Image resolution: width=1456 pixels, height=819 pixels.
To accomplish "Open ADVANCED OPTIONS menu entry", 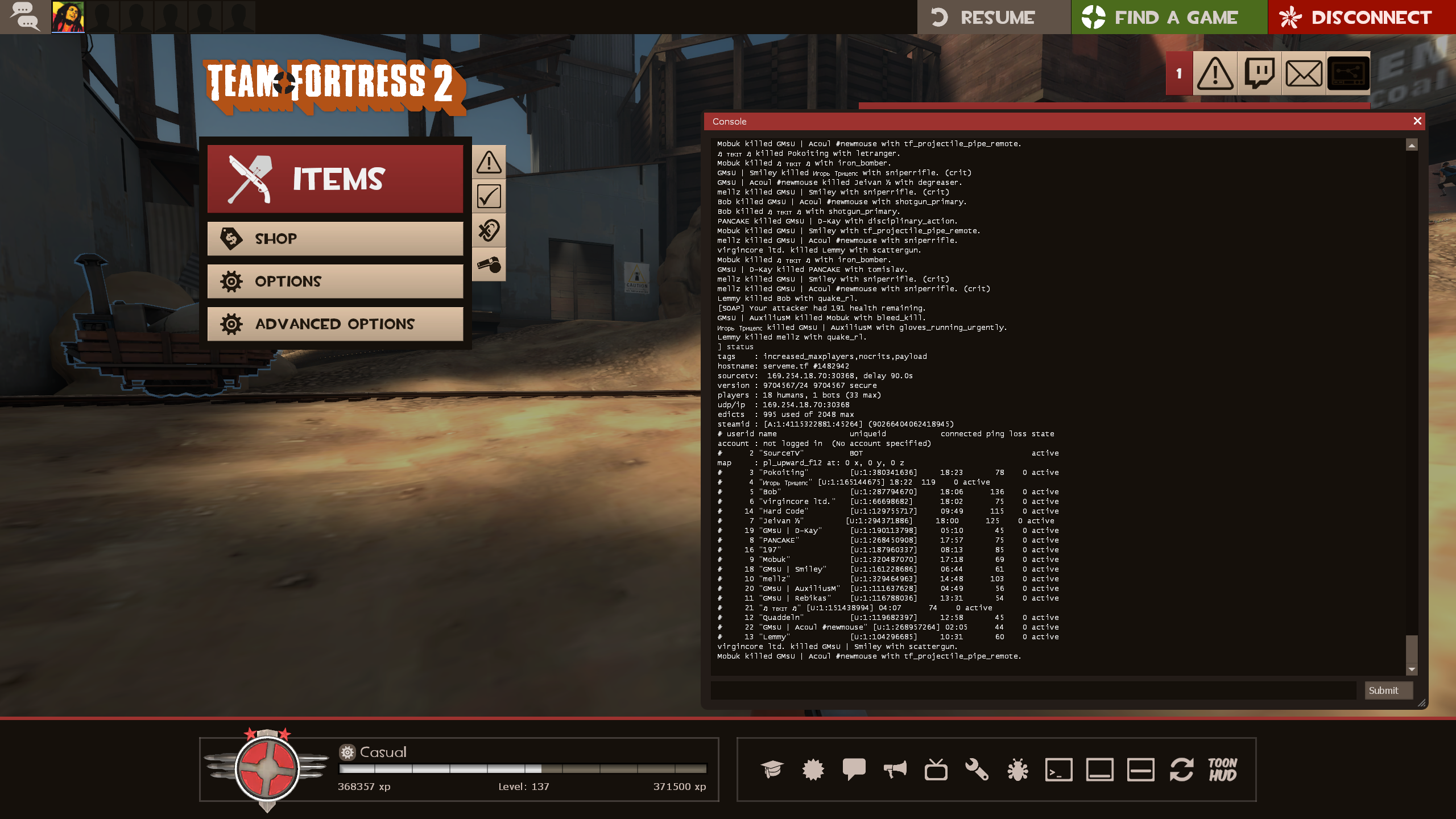I will pyautogui.click(x=335, y=324).
